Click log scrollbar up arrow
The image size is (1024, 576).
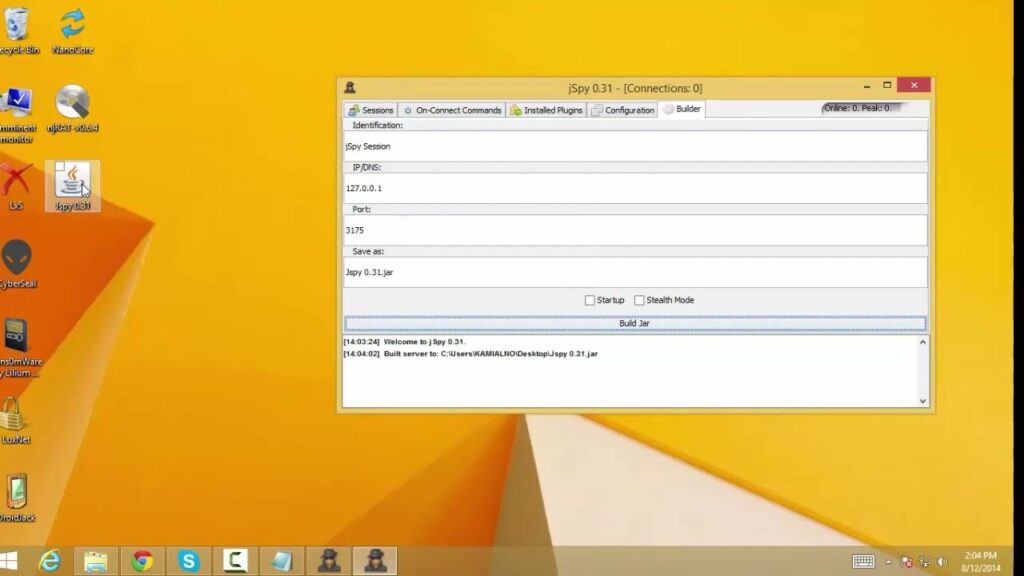923,342
